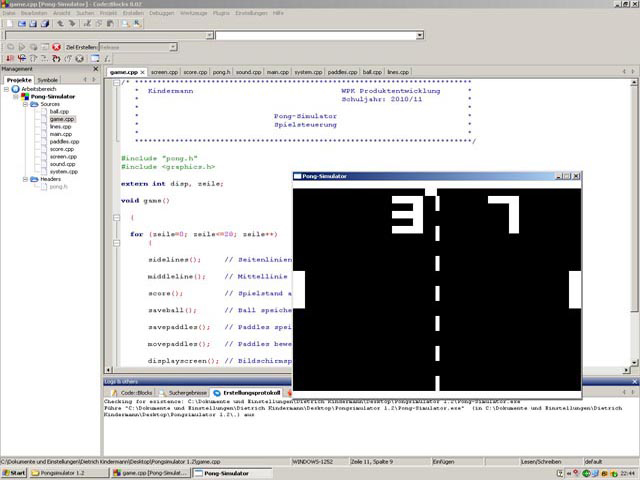640x480 pixels.
Task: Click the Build gear icon
Action: click(11, 47)
